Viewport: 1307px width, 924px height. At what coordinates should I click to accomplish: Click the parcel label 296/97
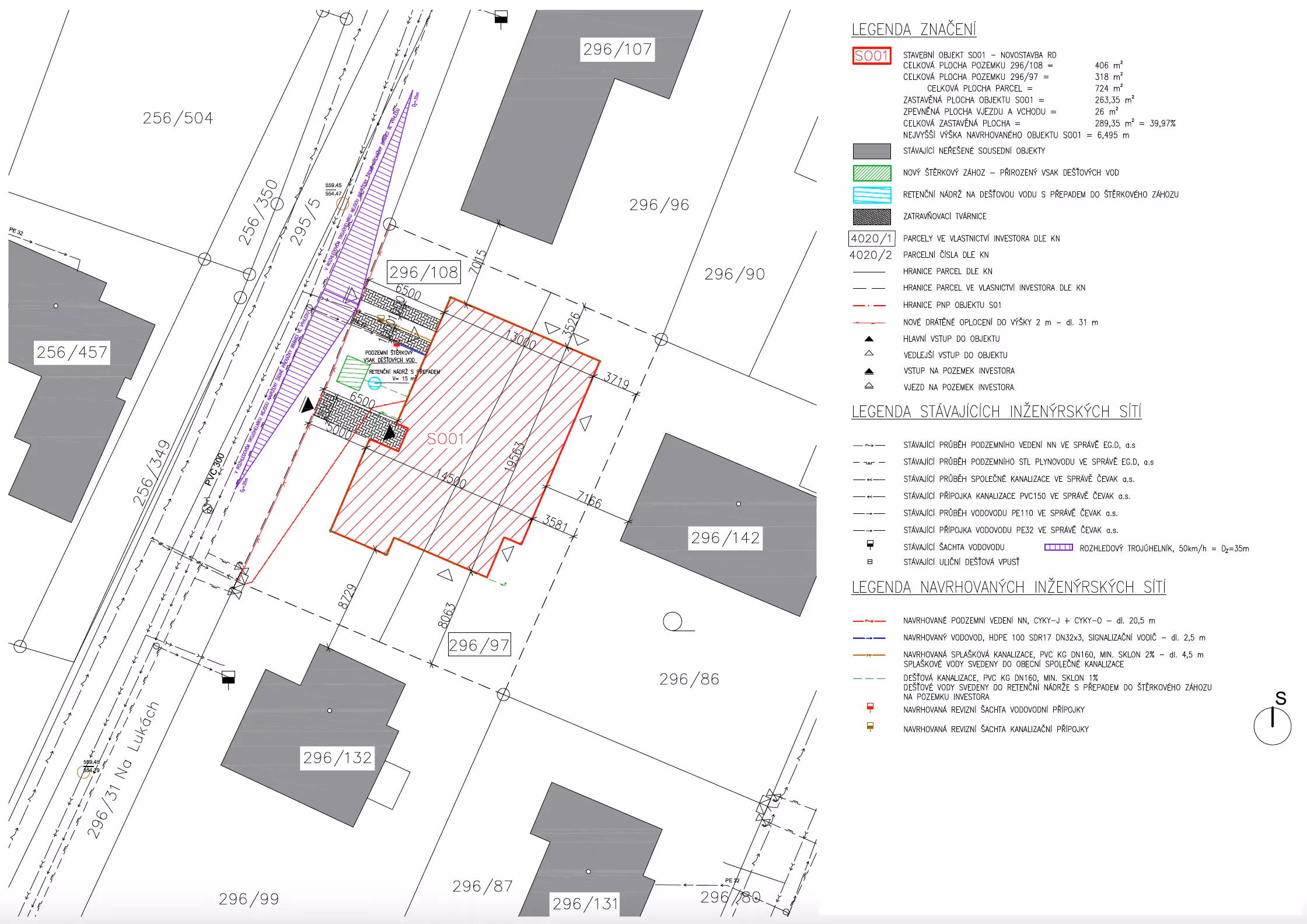point(479,645)
